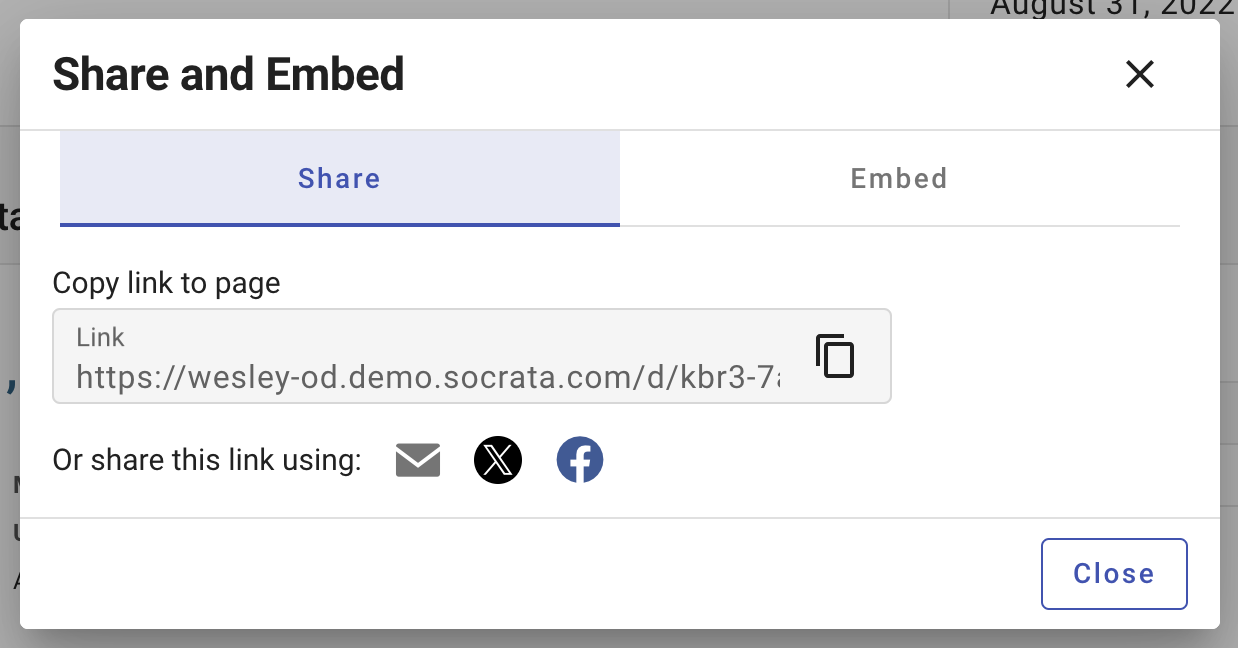Click the 'Copy link to page' label
Viewport: 1238px width, 648px height.
click(x=166, y=284)
